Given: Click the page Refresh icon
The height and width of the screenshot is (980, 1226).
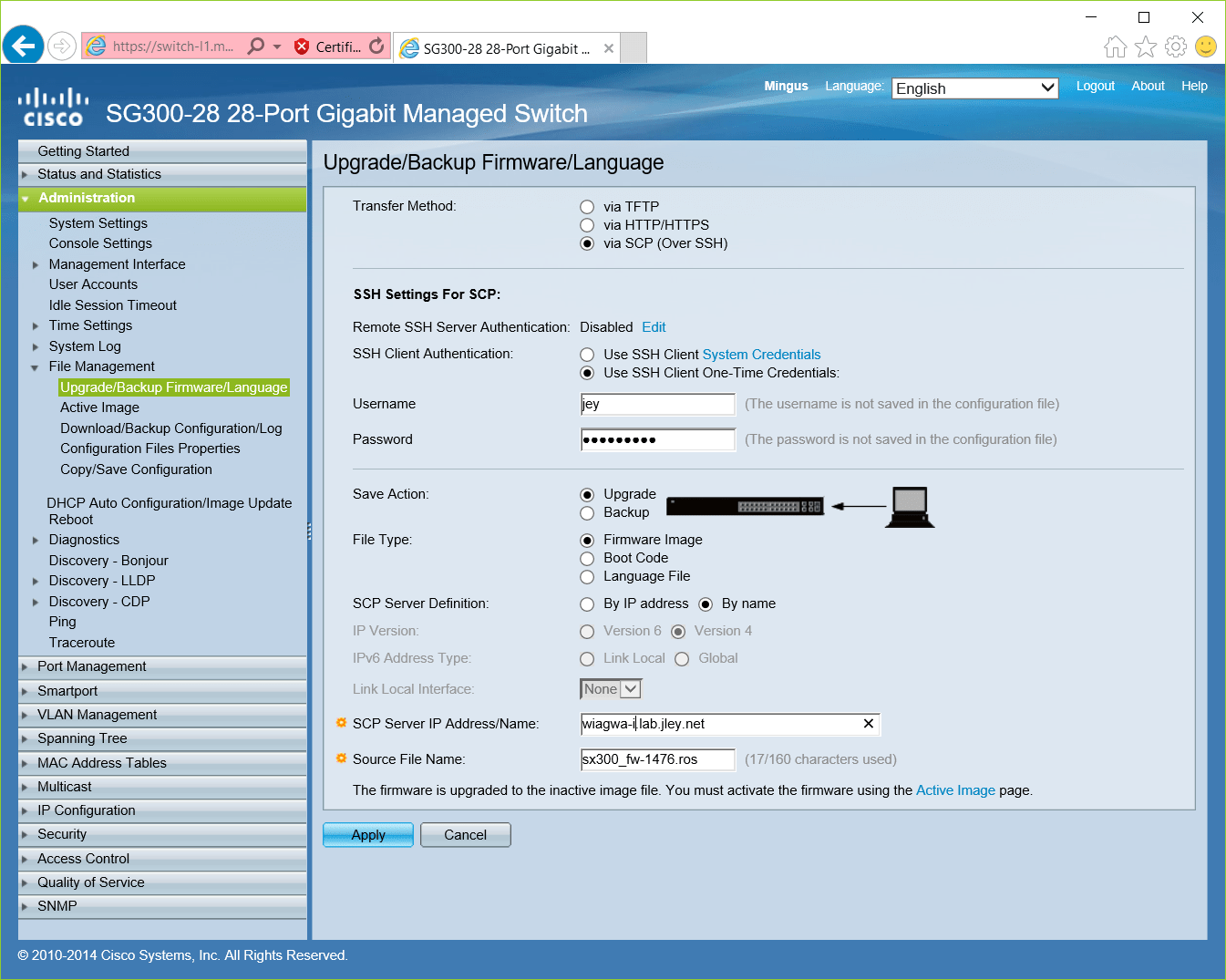Looking at the screenshot, I should click(376, 46).
